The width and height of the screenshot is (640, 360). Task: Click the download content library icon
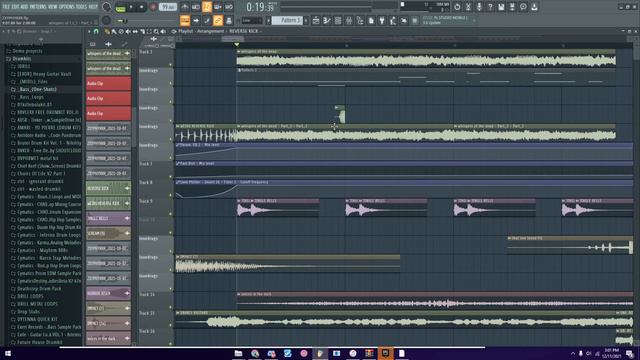pos(534,7)
